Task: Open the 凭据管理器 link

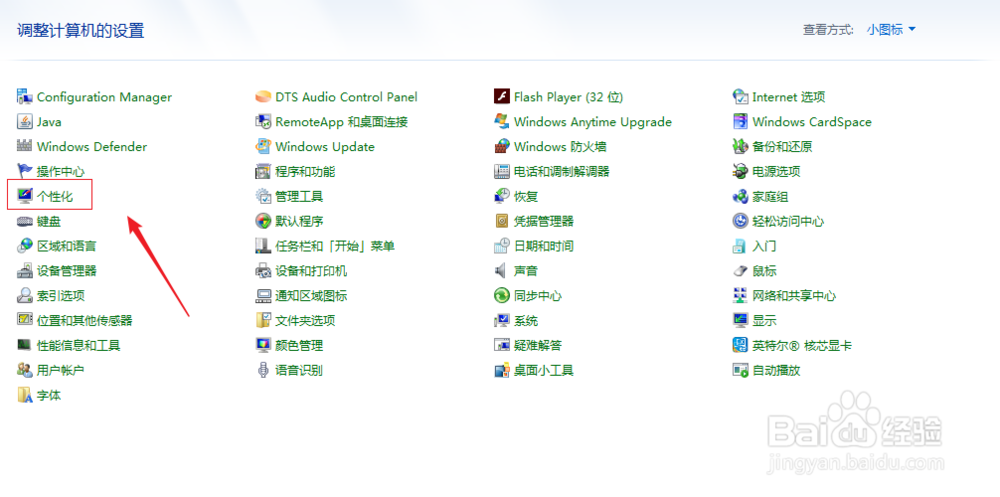Action: pos(544,221)
